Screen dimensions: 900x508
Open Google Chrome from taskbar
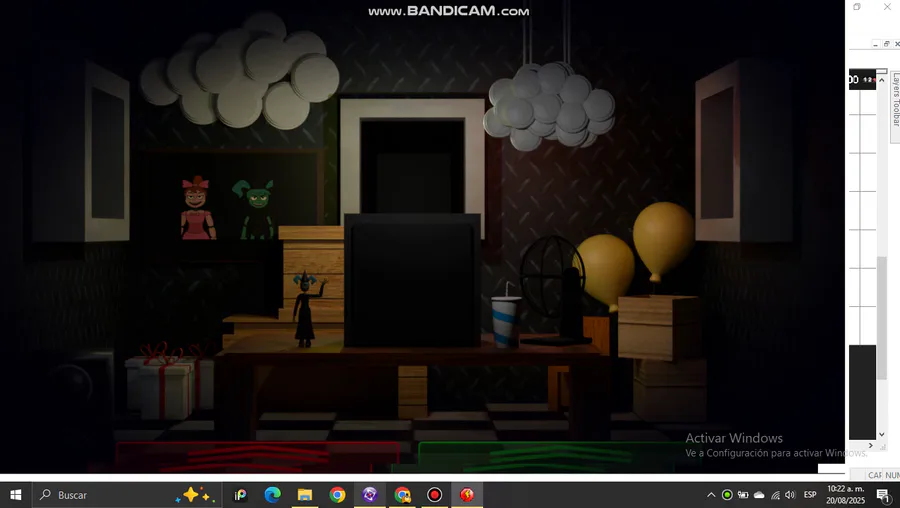(337, 495)
